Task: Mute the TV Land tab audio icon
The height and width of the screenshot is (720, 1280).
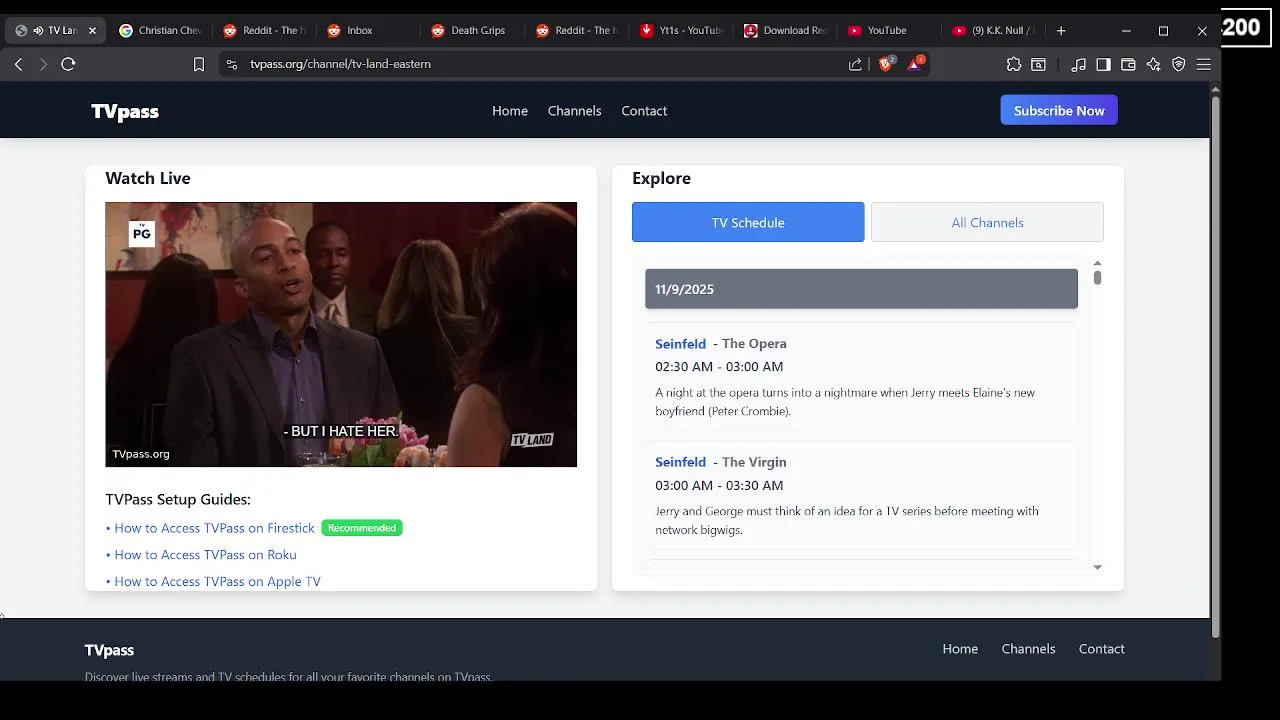Action: 38,31
